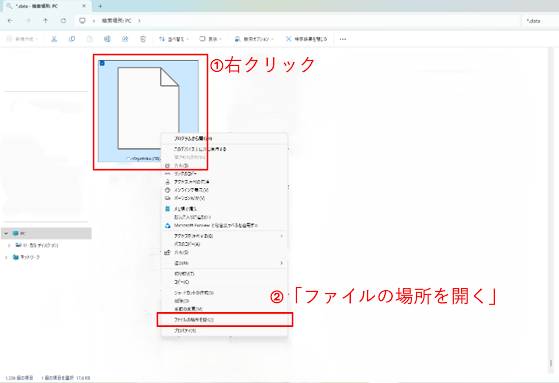Open the three-dot See more menu
Image resolution: width=559 pixels, height=383 pixels.
tap(343, 39)
